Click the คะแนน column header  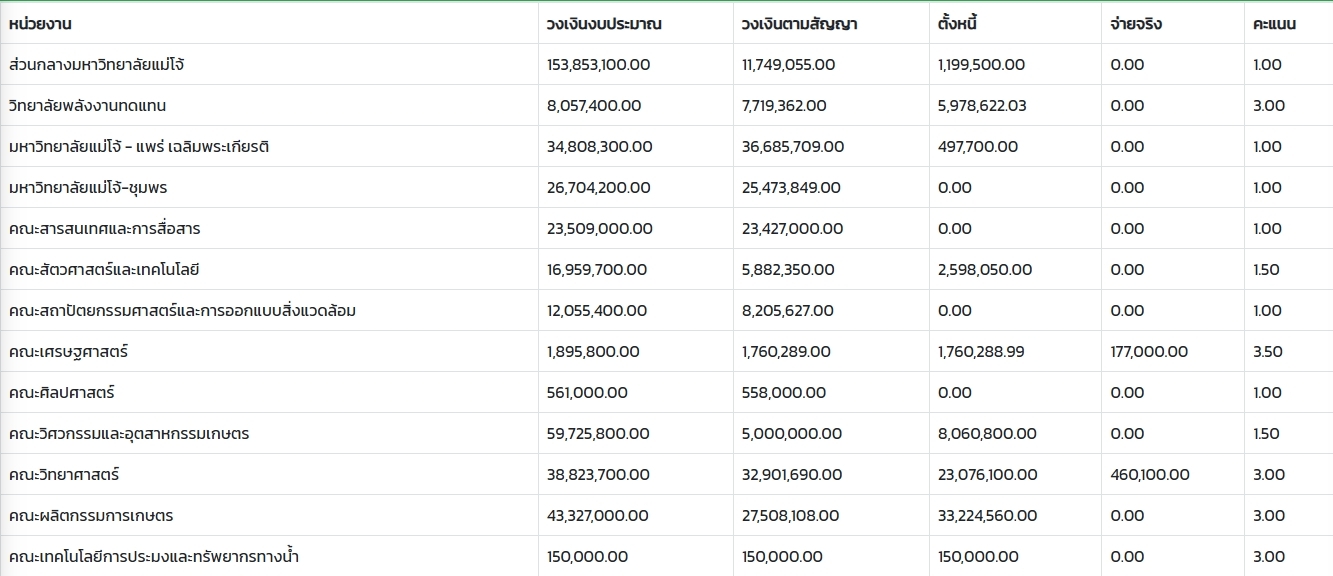pos(1274,24)
